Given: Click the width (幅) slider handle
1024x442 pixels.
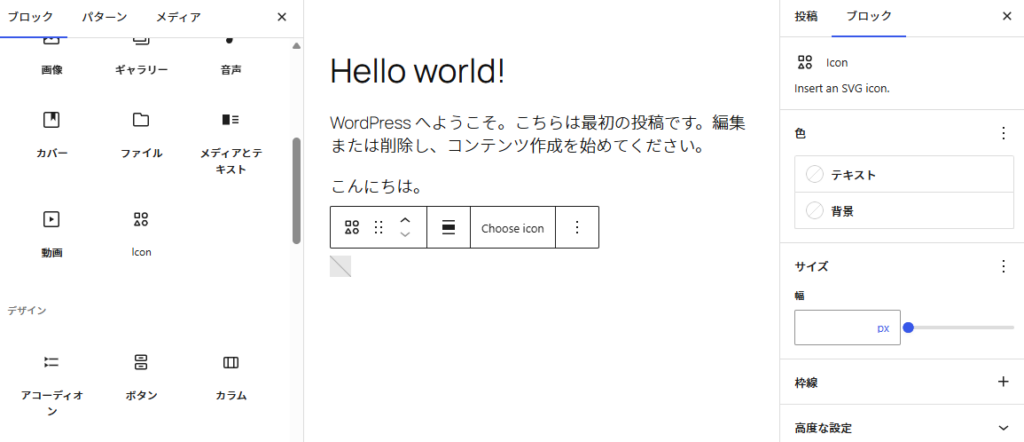Looking at the screenshot, I should click(908, 327).
